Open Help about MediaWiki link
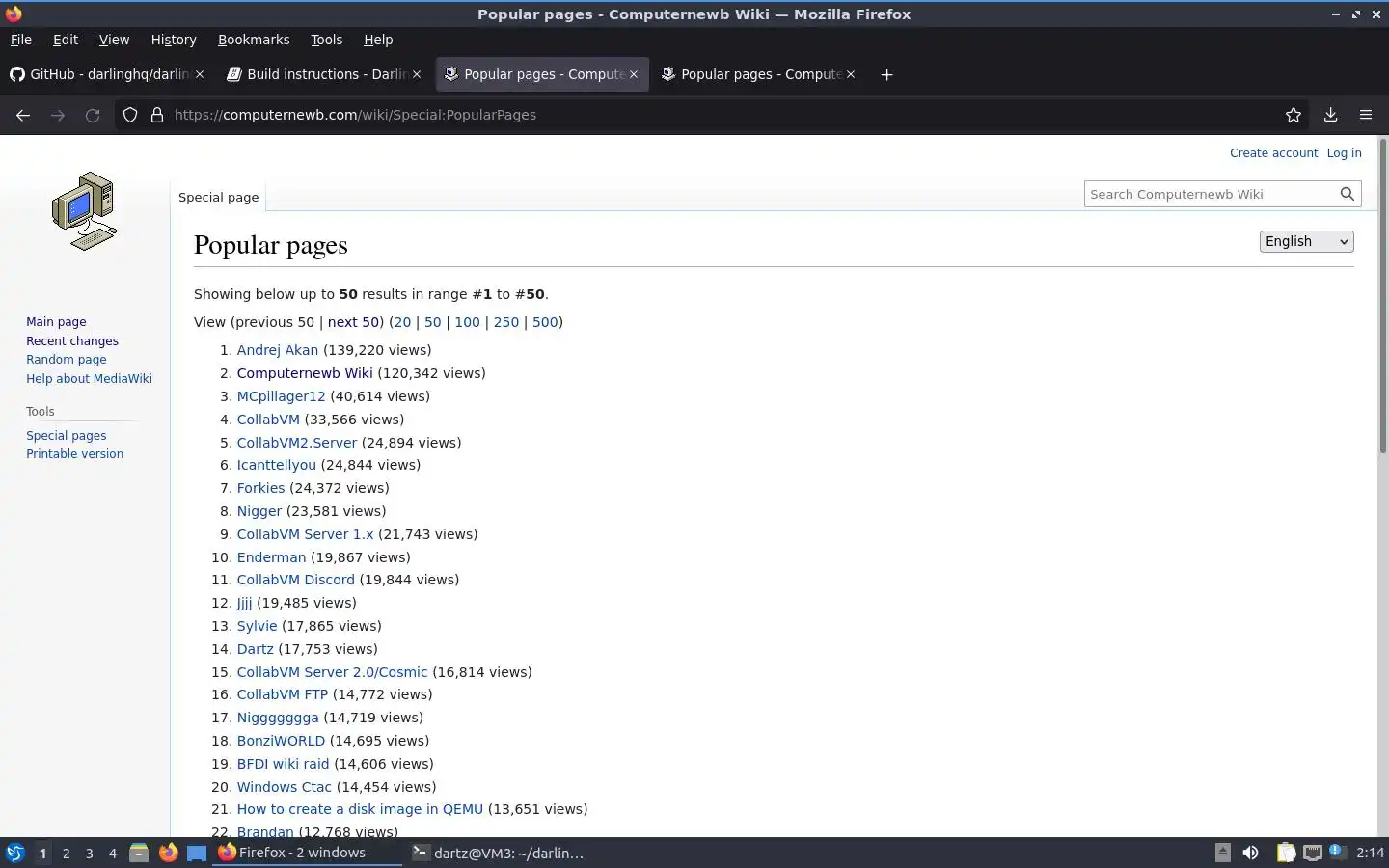The width and height of the screenshot is (1389, 868). pos(89,379)
